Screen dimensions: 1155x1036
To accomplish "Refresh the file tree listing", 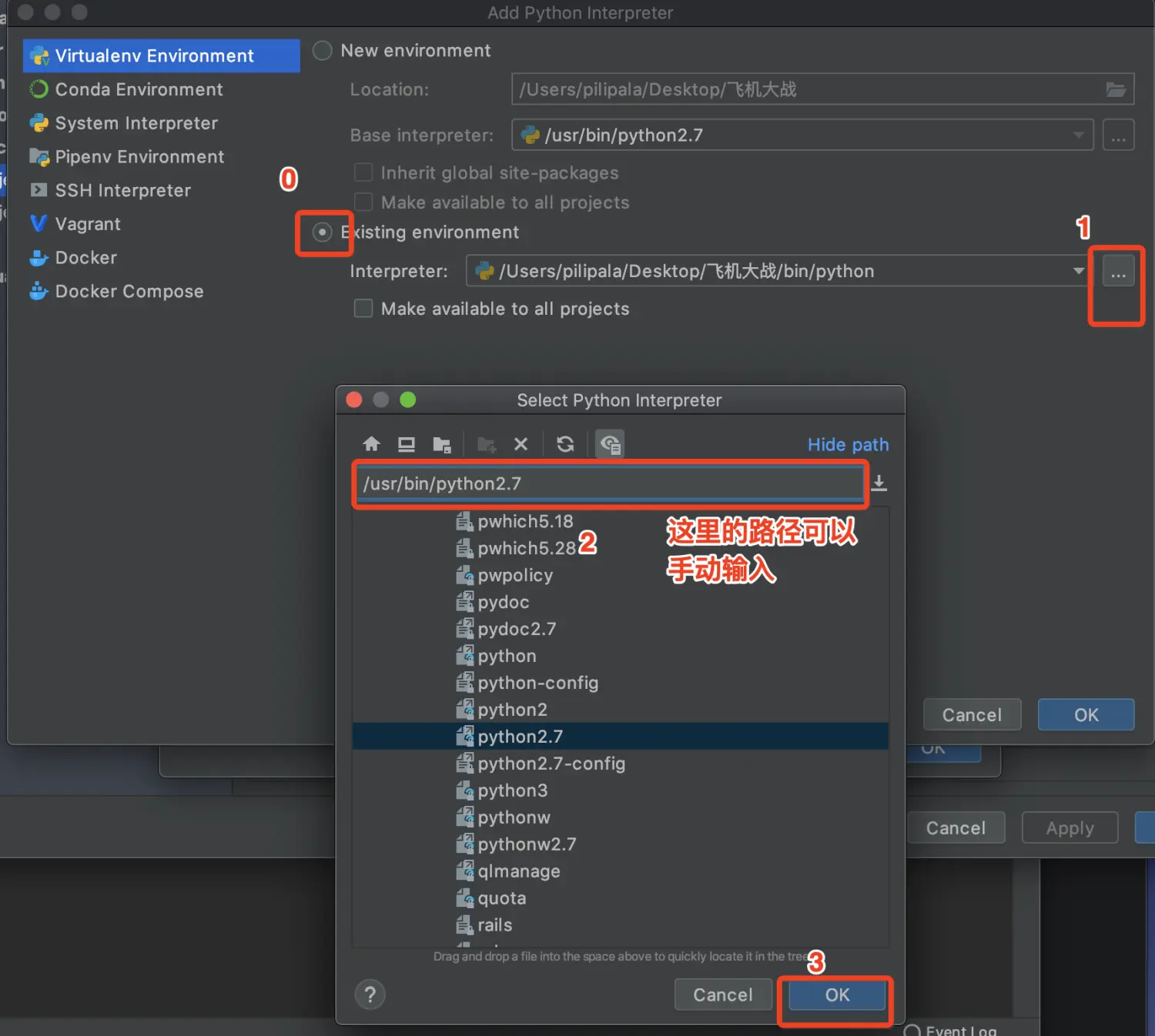I will coord(565,444).
